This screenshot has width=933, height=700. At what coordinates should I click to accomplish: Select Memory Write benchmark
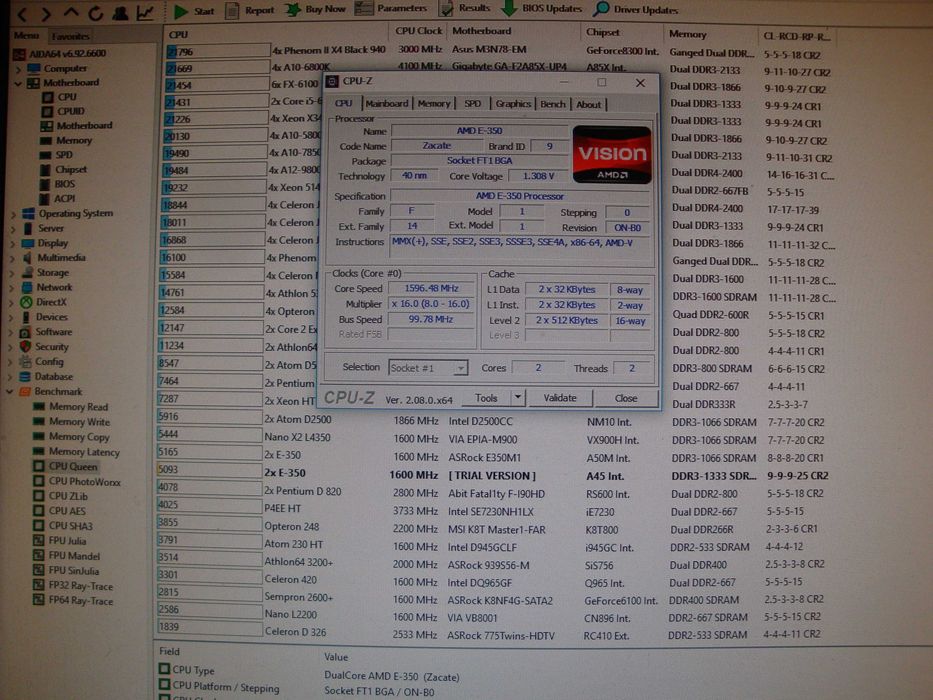point(71,422)
